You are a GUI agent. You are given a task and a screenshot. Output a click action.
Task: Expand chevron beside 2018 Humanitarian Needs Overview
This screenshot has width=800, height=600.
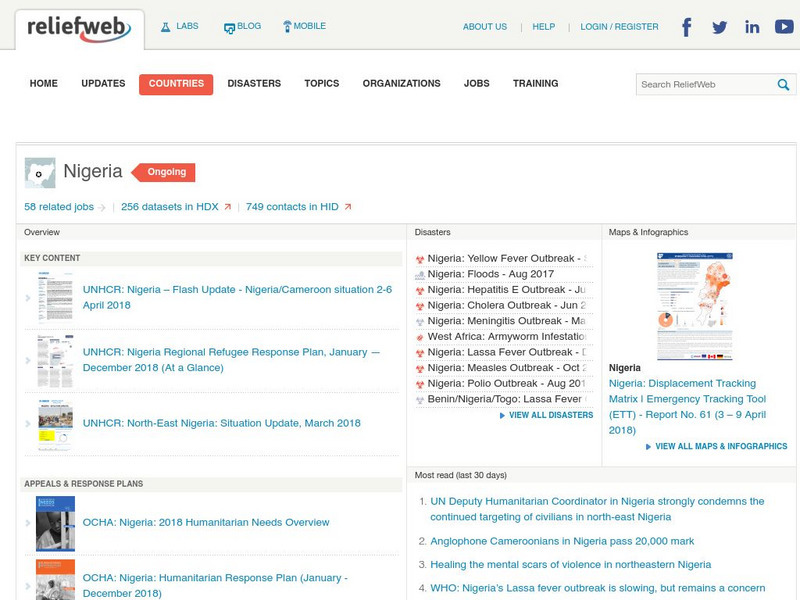[28, 523]
